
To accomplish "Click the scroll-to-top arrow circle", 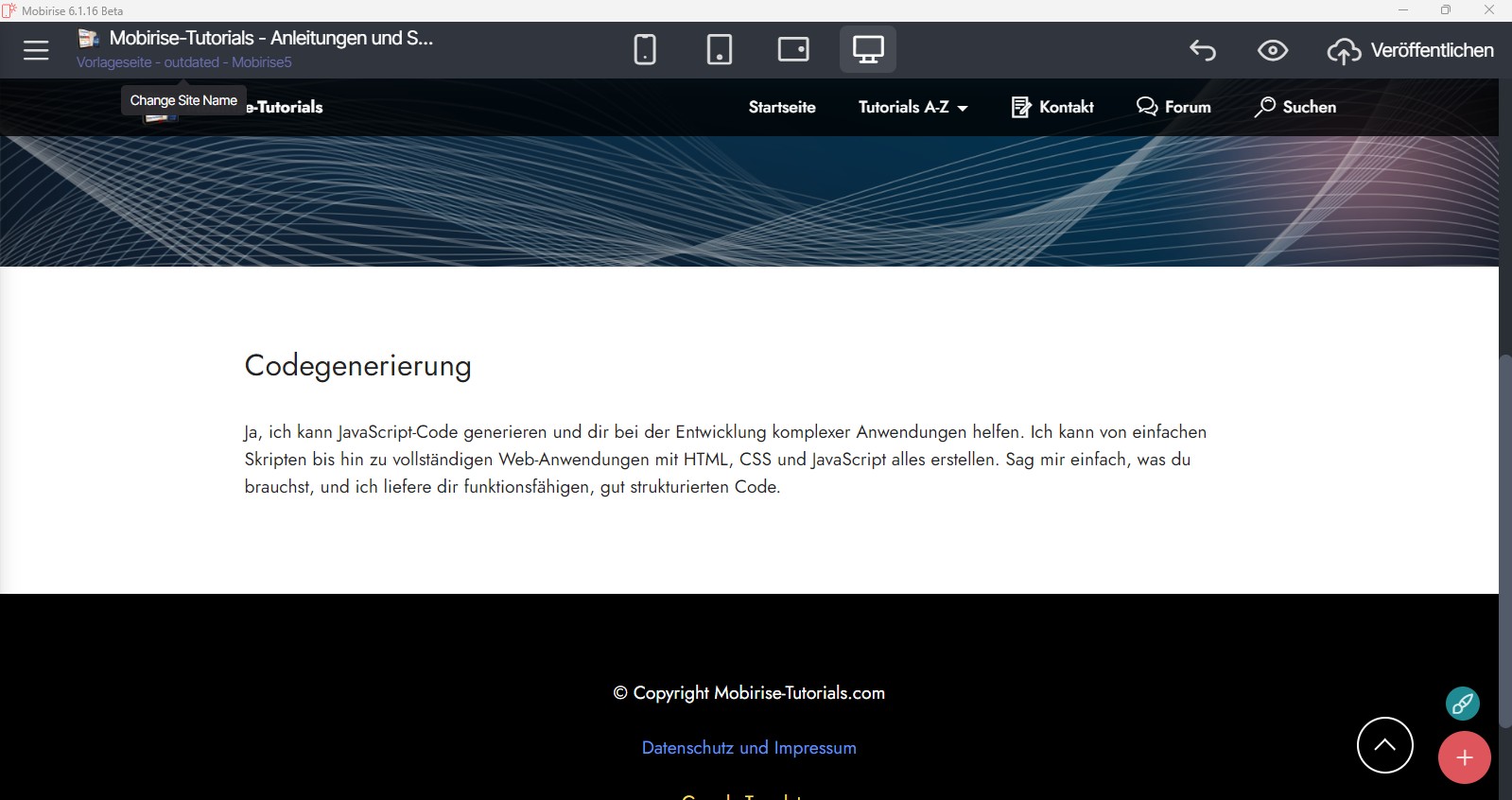I will (x=1384, y=745).
